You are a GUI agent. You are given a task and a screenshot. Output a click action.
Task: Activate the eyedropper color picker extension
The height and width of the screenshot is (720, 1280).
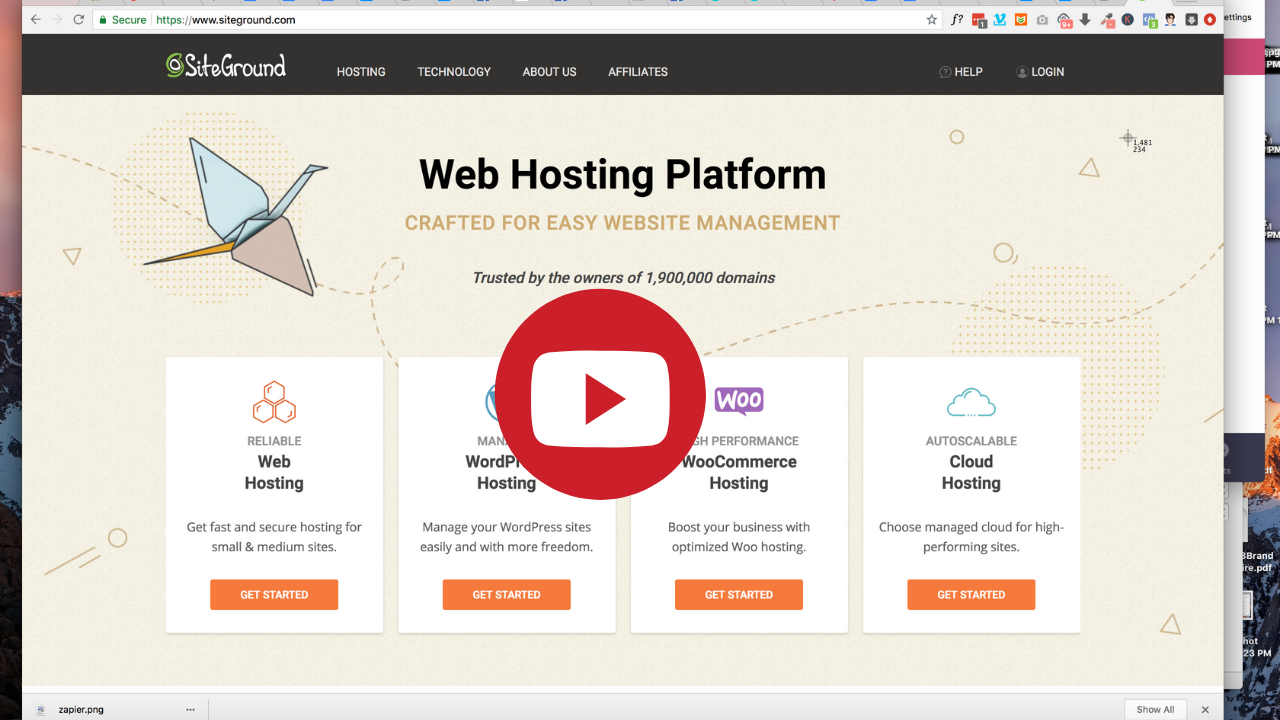(1107, 19)
